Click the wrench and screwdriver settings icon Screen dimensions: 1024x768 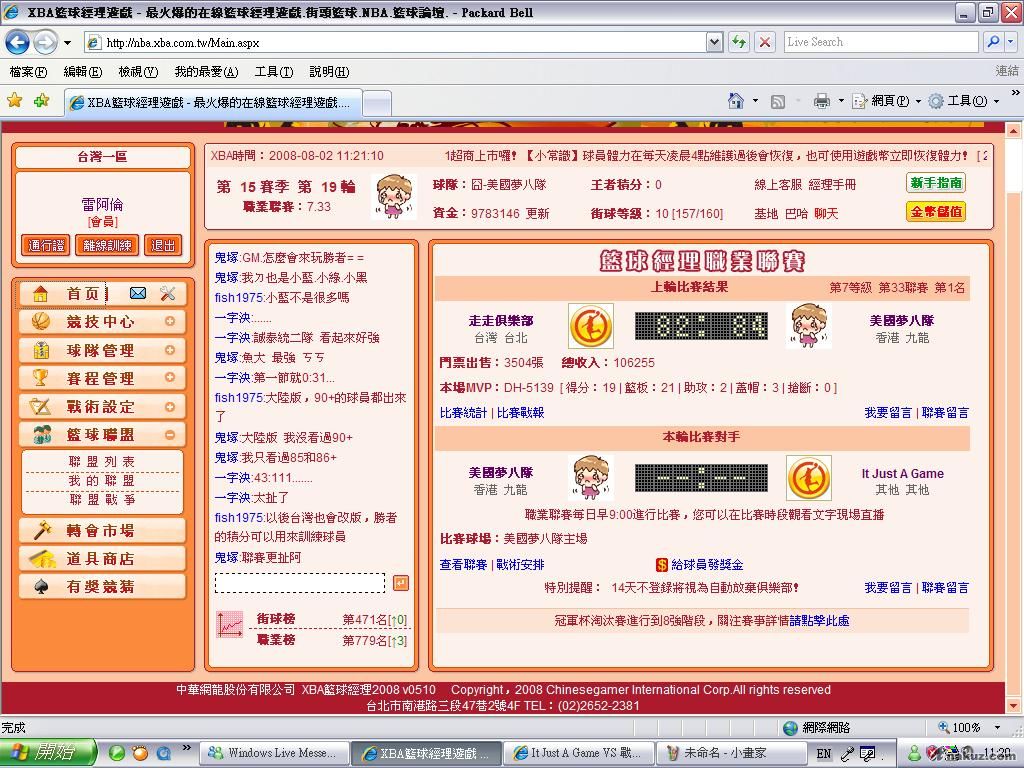(x=167, y=293)
